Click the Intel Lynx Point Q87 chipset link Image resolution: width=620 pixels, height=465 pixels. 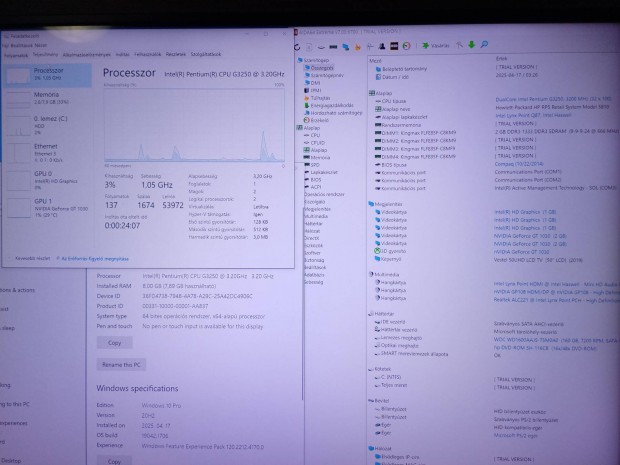coord(533,115)
